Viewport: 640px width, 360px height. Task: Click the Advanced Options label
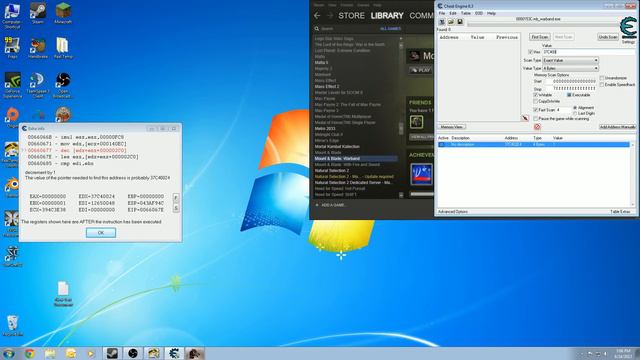click(453, 212)
